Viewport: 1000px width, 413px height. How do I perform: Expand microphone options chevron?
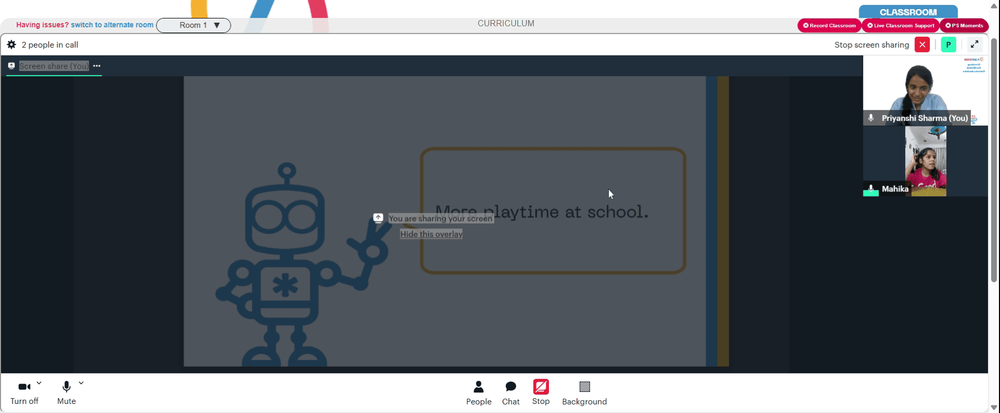(81, 383)
